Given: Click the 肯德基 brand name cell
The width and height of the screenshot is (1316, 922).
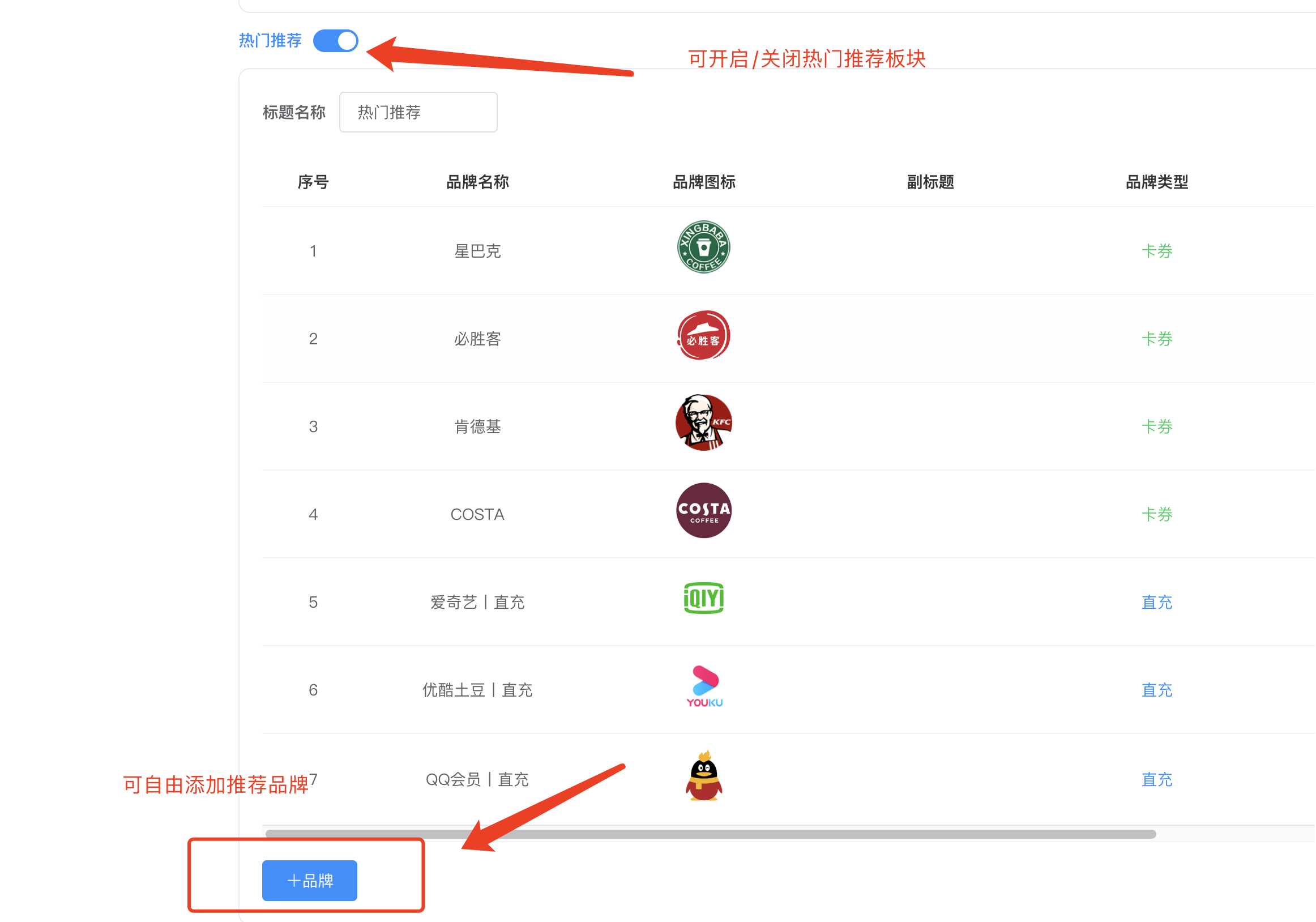Looking at the screenshot, I should [477, 426].
